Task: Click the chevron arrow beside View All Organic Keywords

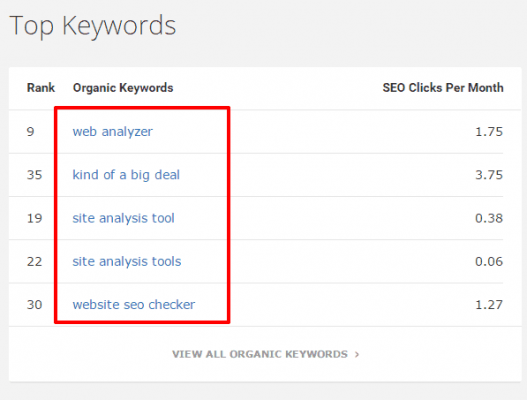Action: click(357, 354)
